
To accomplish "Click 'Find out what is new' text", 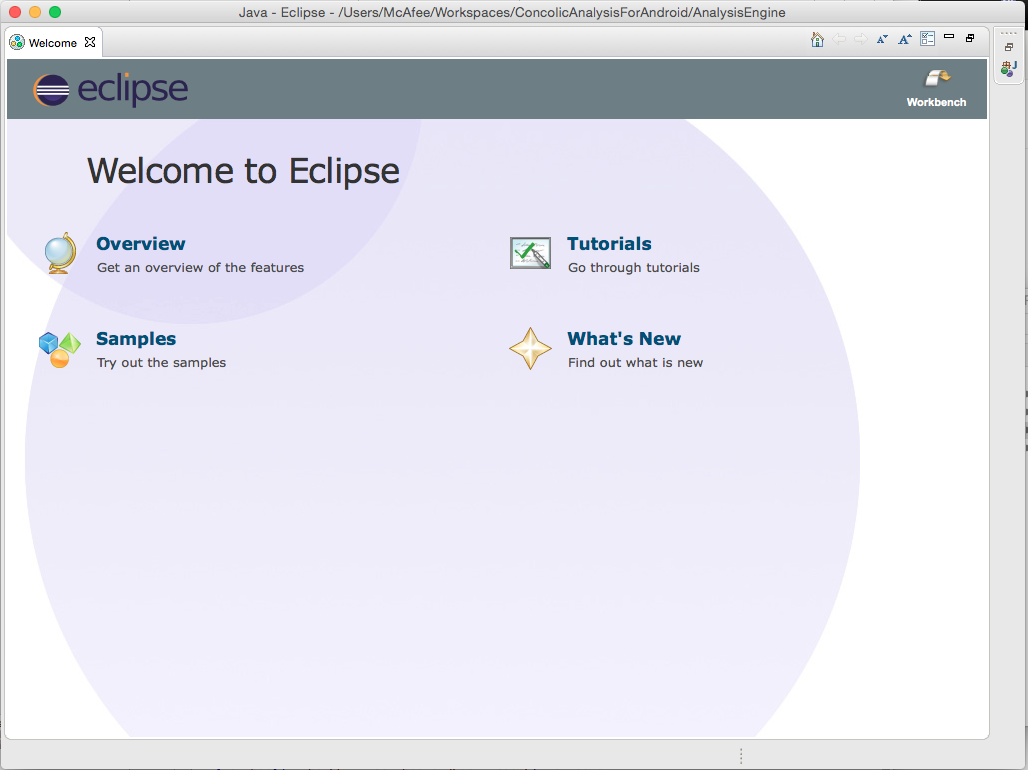I will pos(635,363).
